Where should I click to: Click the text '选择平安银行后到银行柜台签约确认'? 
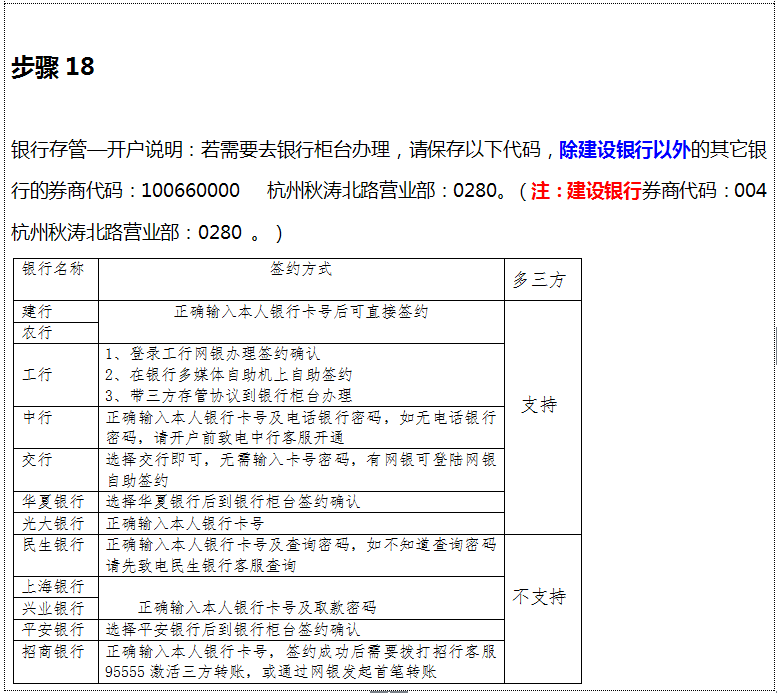tap(233, 630)
